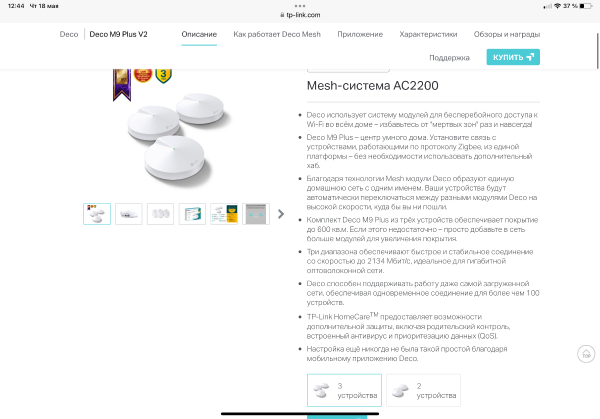This screenshot has height=419, width=600.
Task: Show next thumbnails with right chevron
Action: 281,214
